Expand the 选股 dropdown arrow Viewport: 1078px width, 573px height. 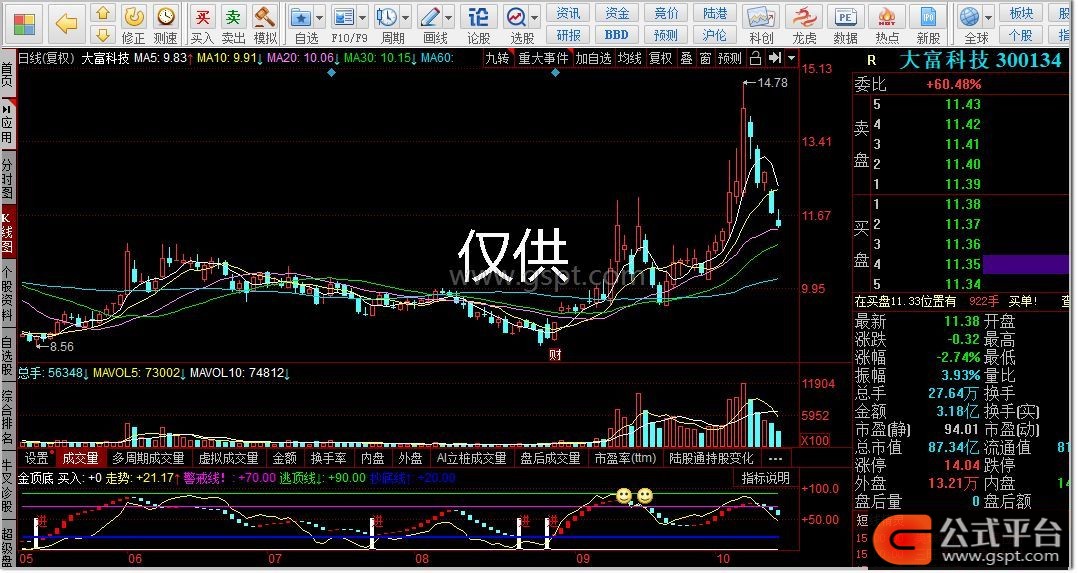[534, 17]
